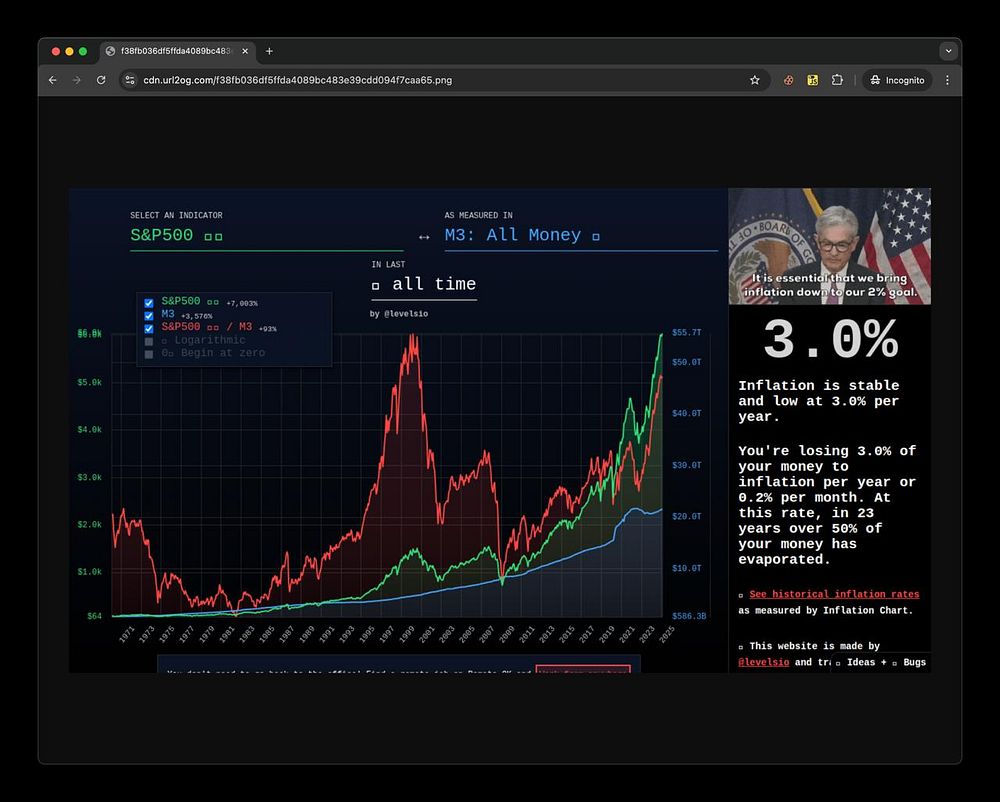Click the red-outlined button in bottom banner
The image size is (1000, 802).
pos(583,669)
